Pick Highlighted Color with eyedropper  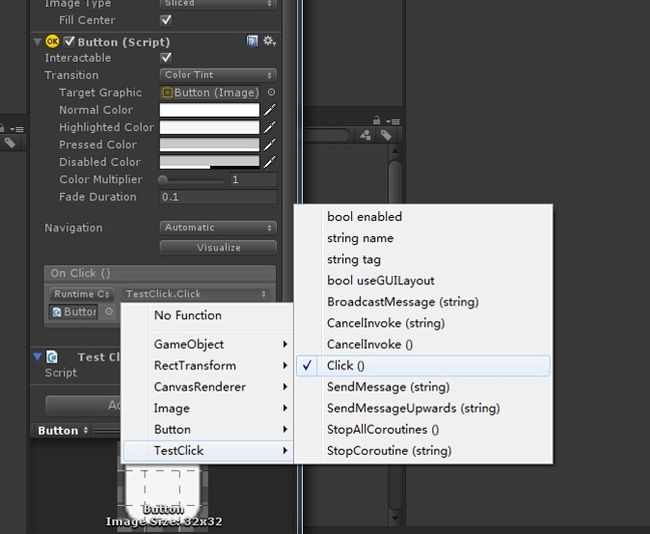270,127
